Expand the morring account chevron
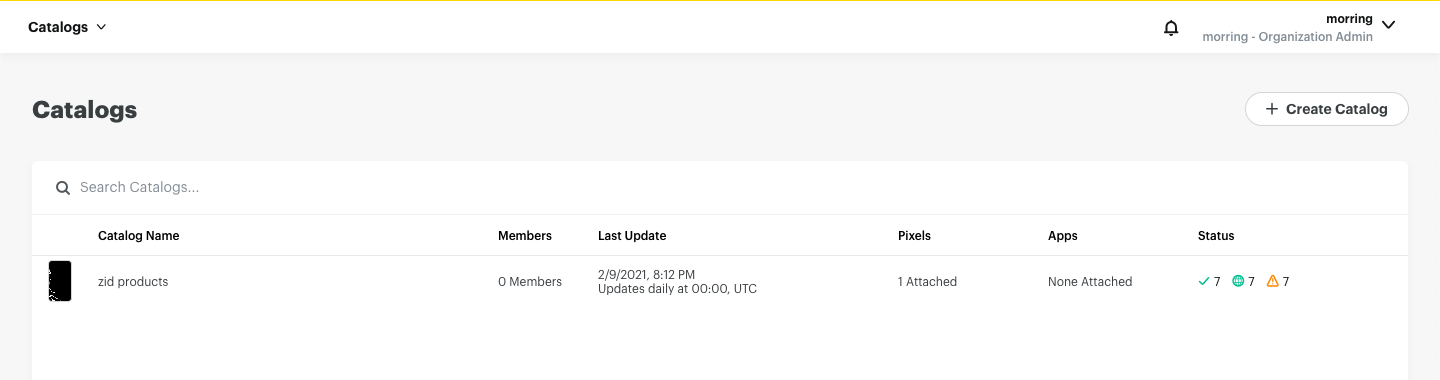1440x380 pixels. click(1388, 25)
